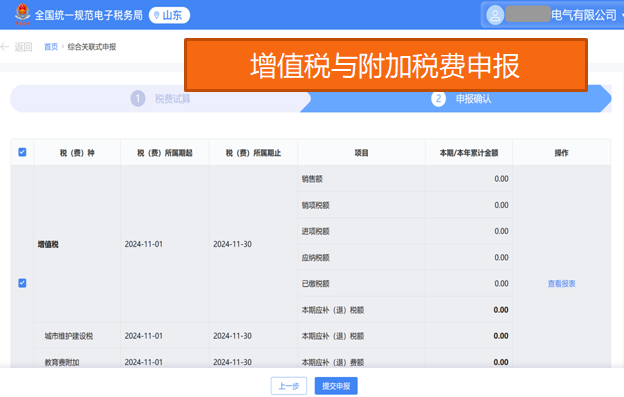Click the user avatar icon
The image size is (624, 397).
pyautogui.click(x=495, y=15)
